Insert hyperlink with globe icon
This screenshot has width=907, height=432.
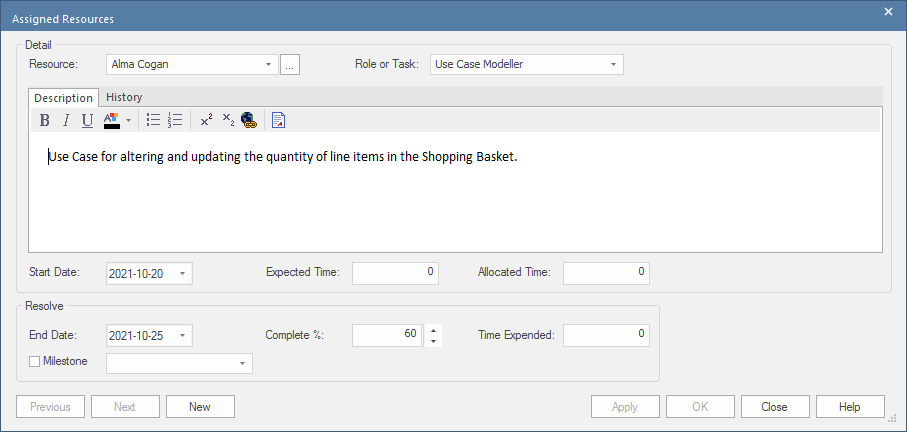pos(249,120)
